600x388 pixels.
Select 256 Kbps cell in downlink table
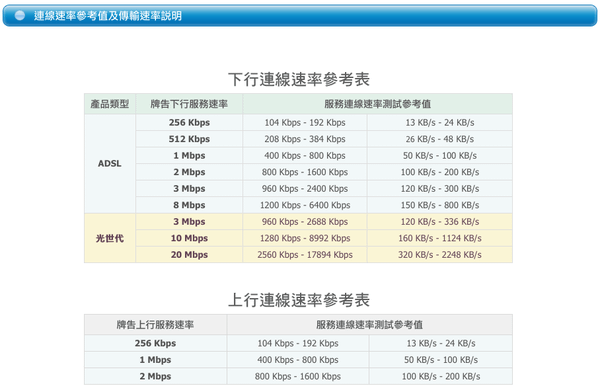coord(189,122)
